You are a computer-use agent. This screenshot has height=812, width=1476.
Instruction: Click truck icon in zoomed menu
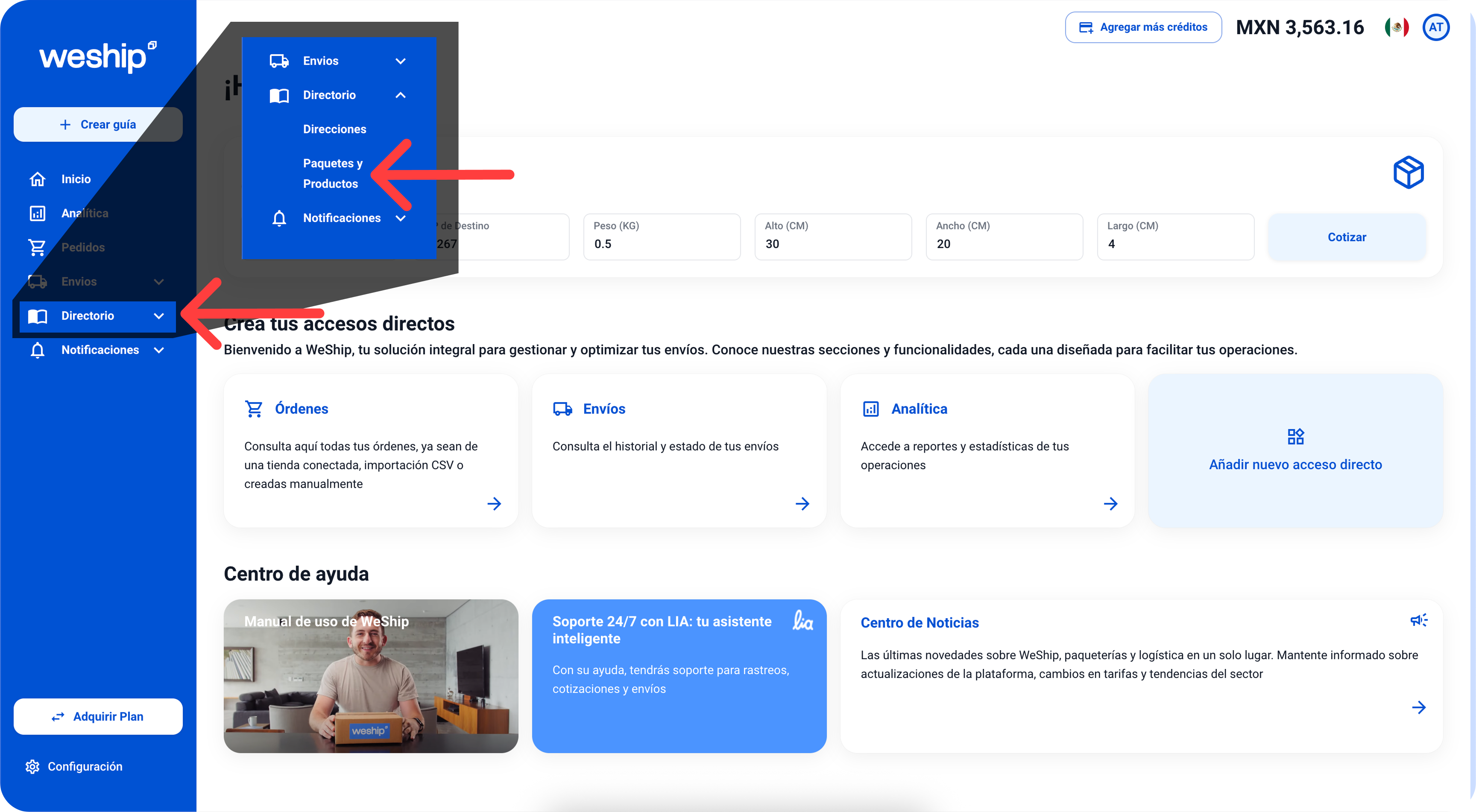[279, 61]
